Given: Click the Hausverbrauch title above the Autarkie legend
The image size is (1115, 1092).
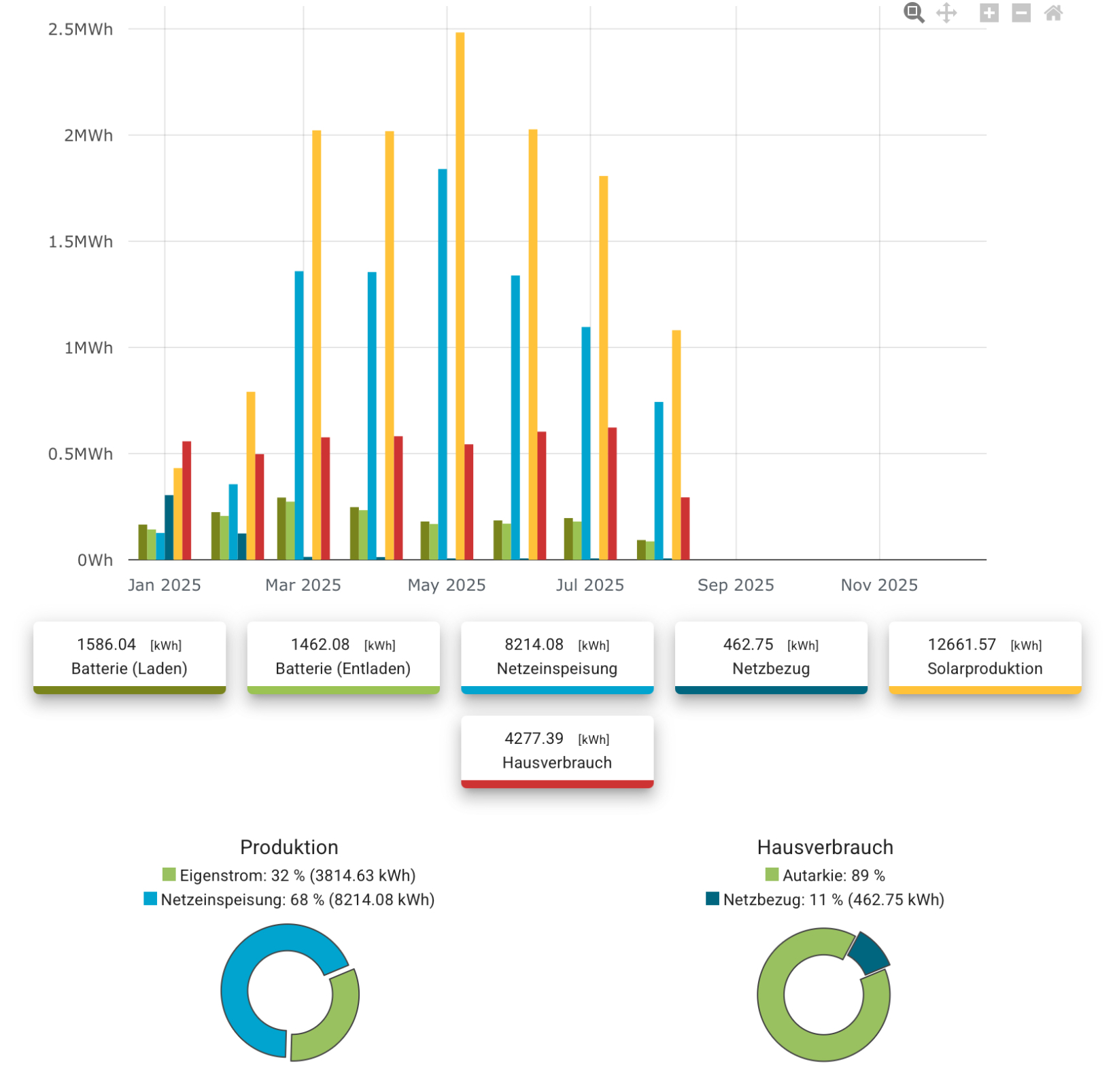Looking at the screenshot, I should [x=825, y=847].
